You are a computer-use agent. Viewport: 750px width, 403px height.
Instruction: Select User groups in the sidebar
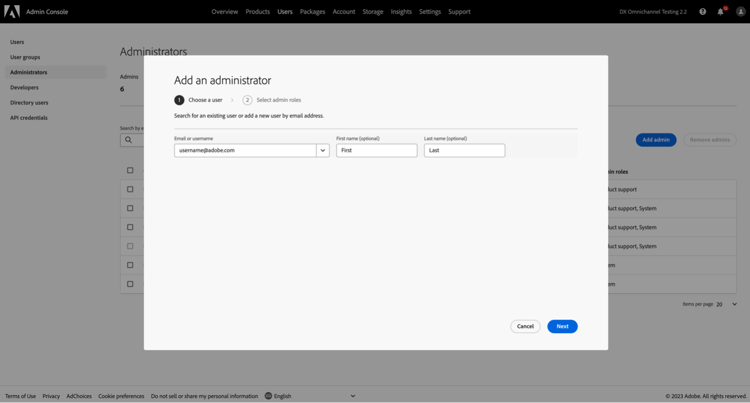[55, 57]
